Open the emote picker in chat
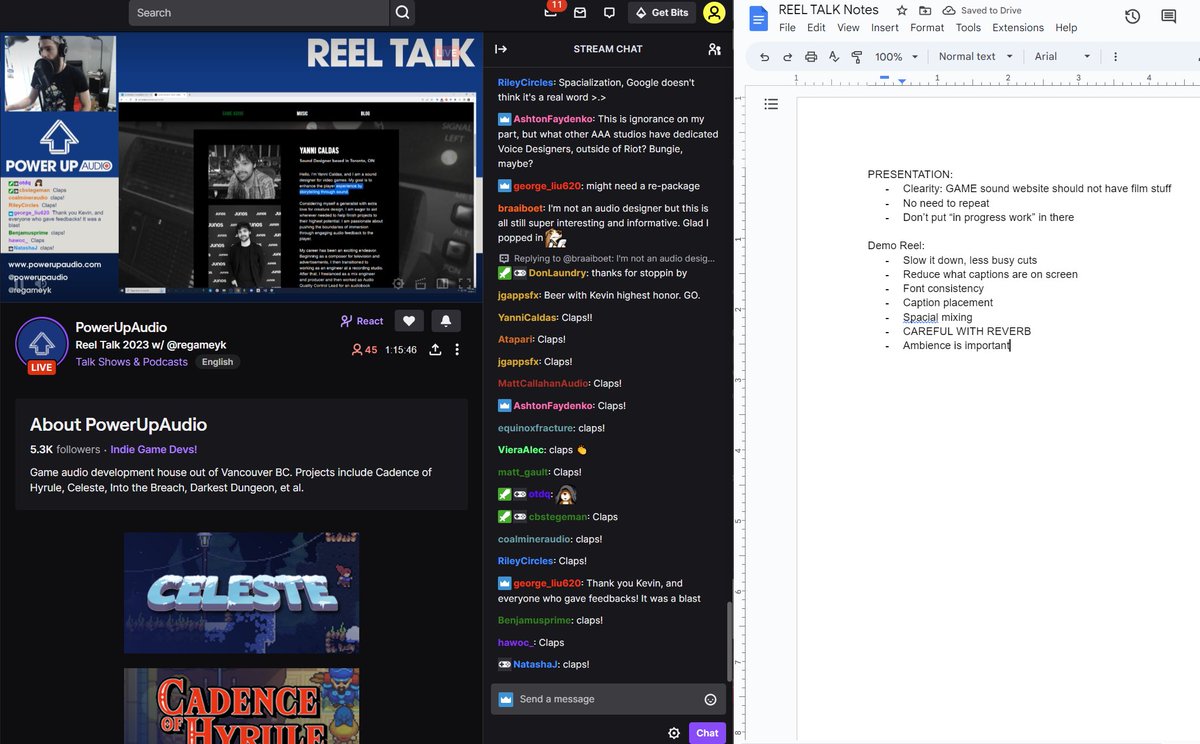The image size is (1200, 744). pyautogui.click(x=710, y=699)
